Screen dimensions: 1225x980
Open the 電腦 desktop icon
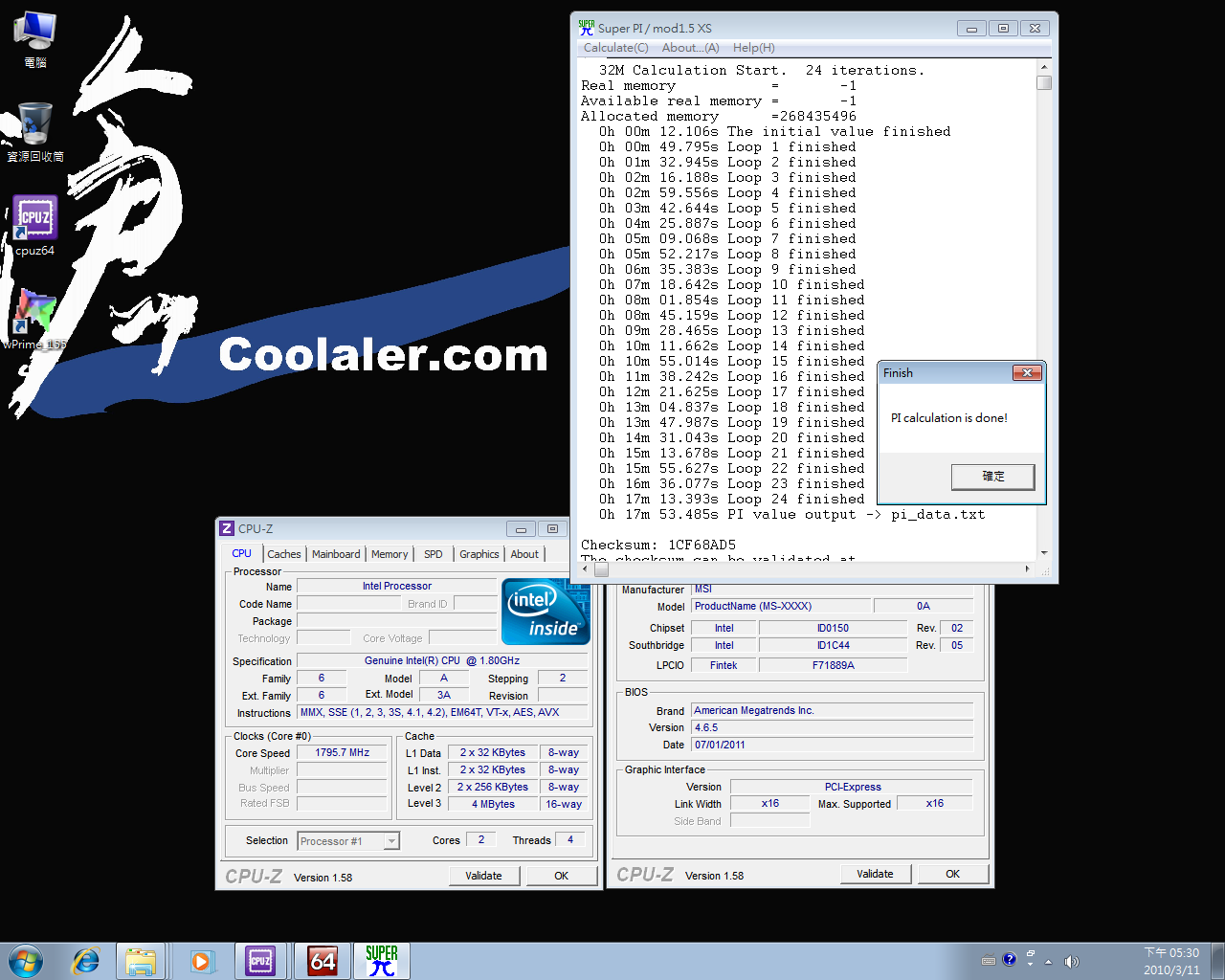(35, 40)
